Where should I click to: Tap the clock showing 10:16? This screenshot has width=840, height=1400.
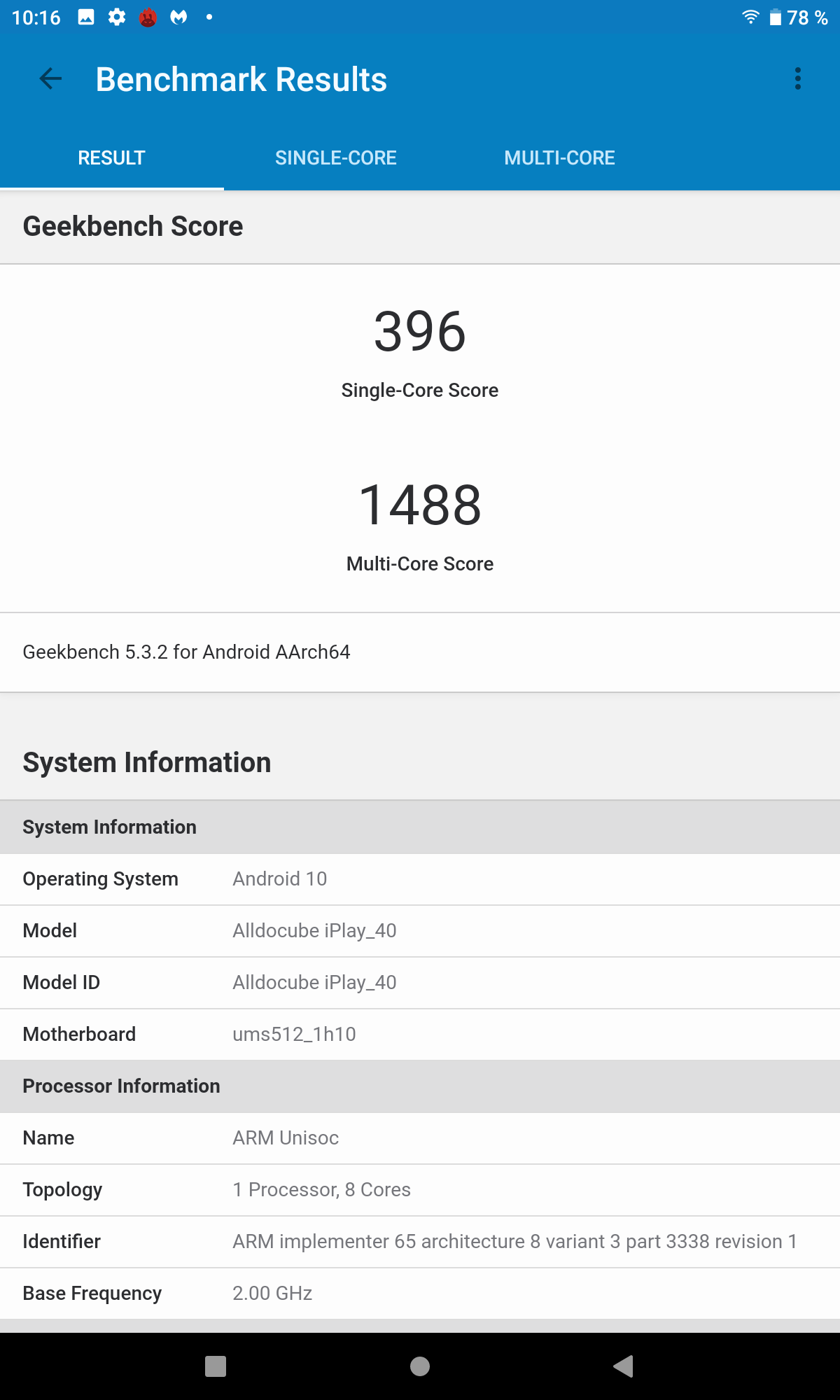(36, 17)
